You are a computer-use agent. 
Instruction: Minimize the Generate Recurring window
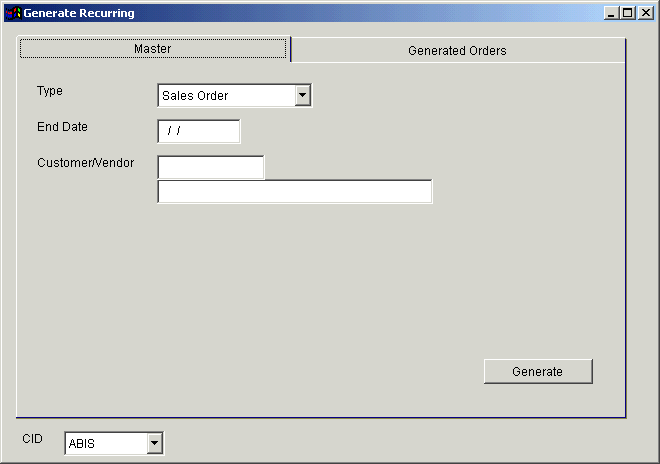point(611,13)
